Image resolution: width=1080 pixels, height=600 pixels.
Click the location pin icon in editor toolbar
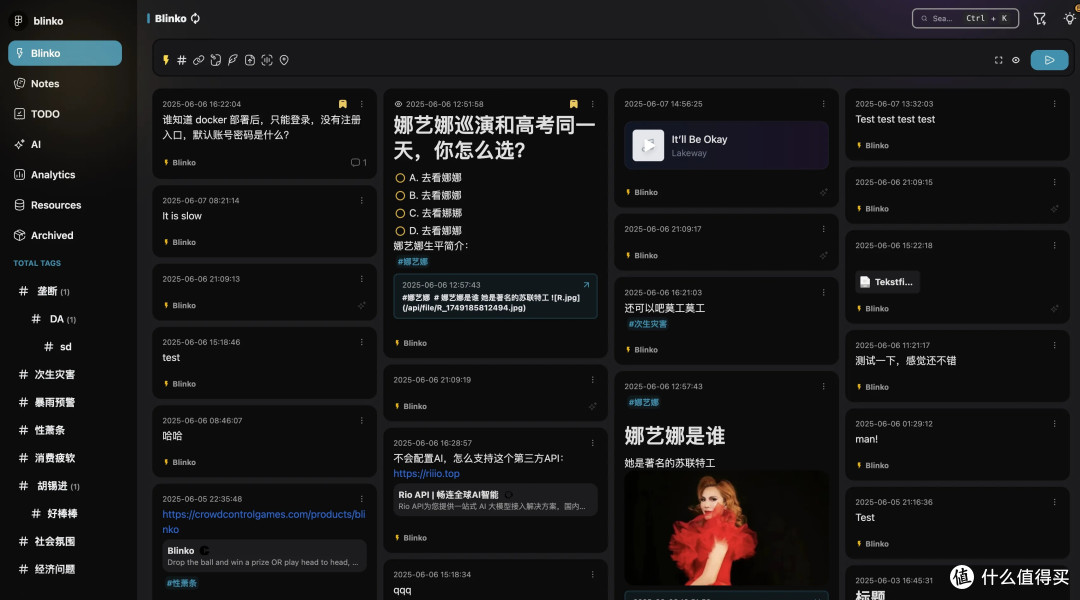pos(284,61)
